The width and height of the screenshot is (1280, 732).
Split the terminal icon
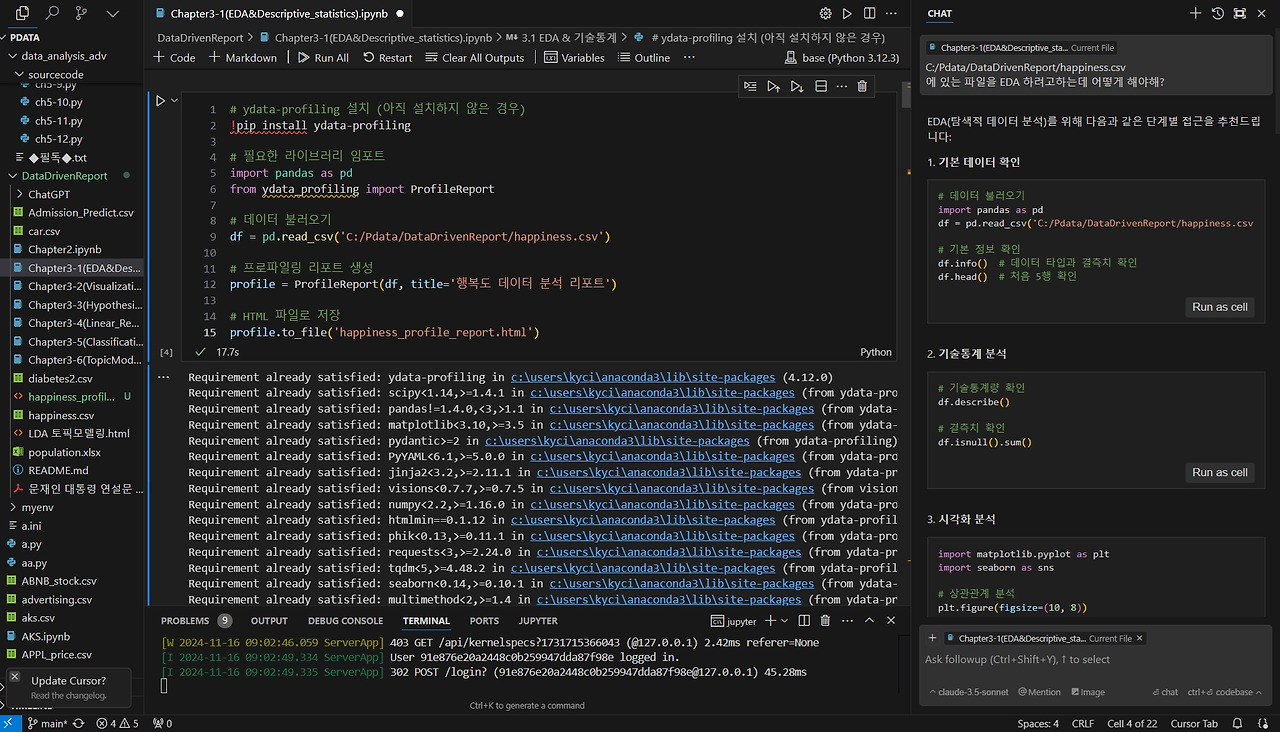click(802, 621)
